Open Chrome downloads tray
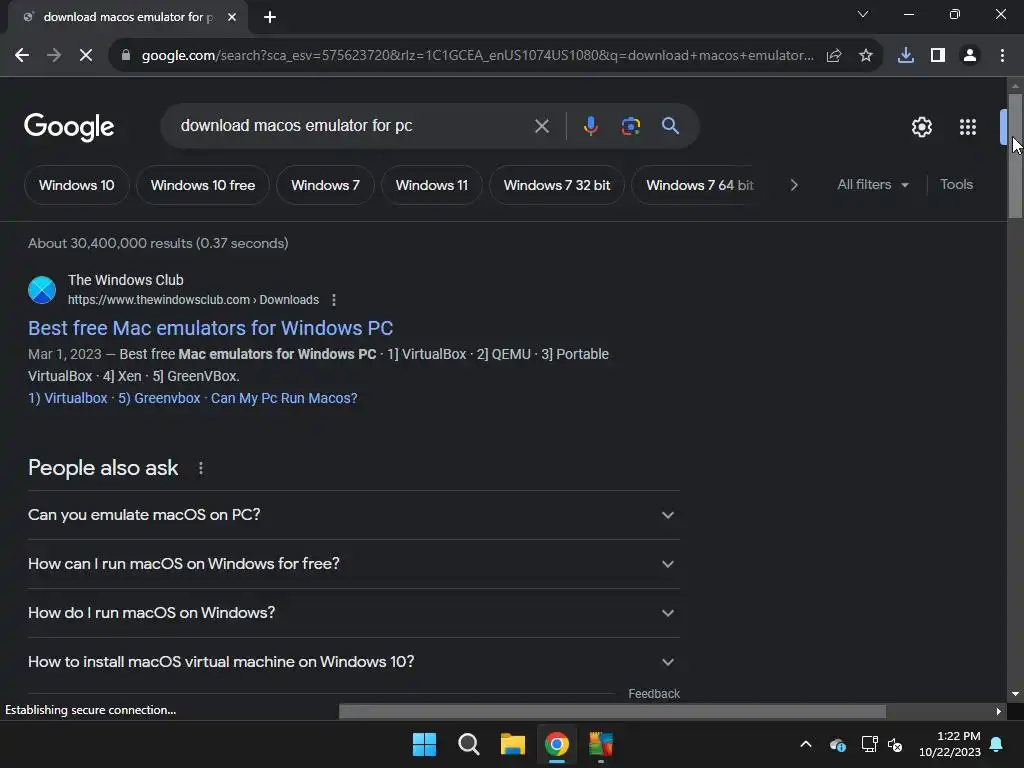 [x=905, y=56]
